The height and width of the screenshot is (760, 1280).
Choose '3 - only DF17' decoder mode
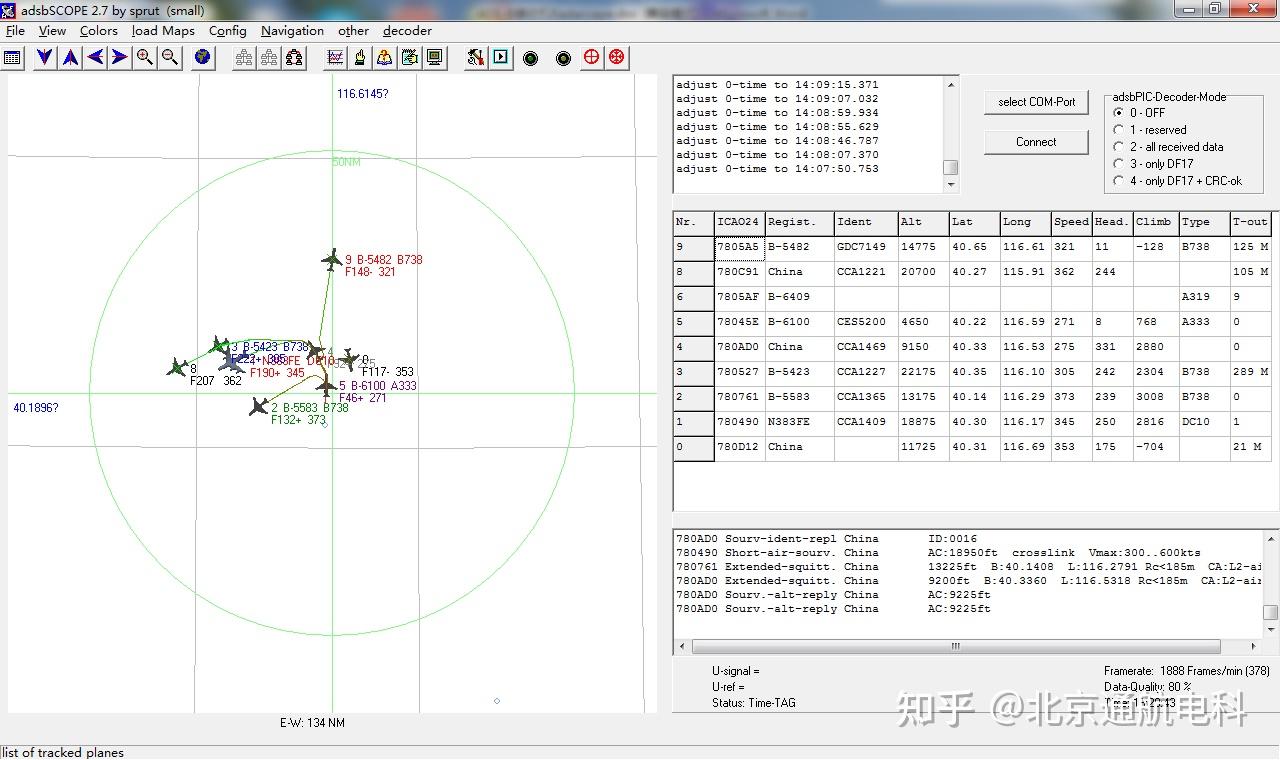point(1119,164)
